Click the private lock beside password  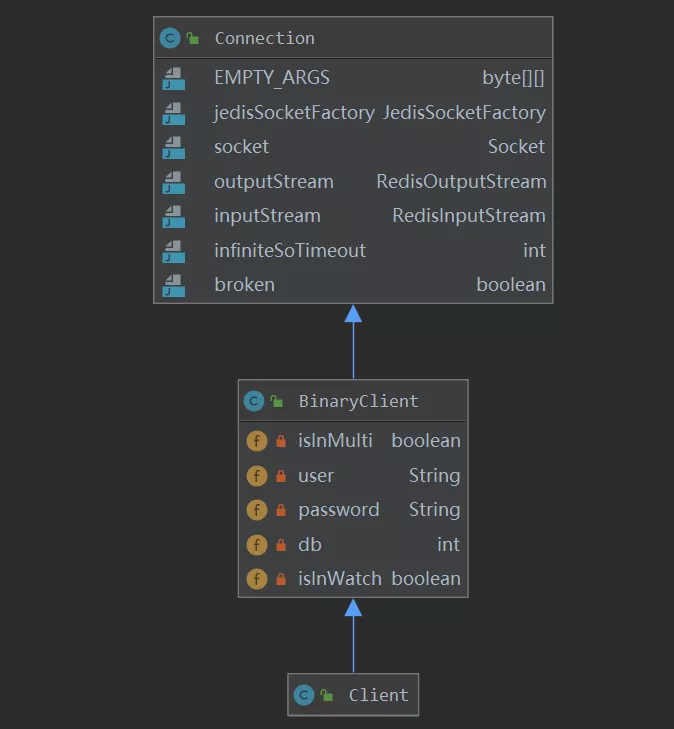tap(281, 510)
